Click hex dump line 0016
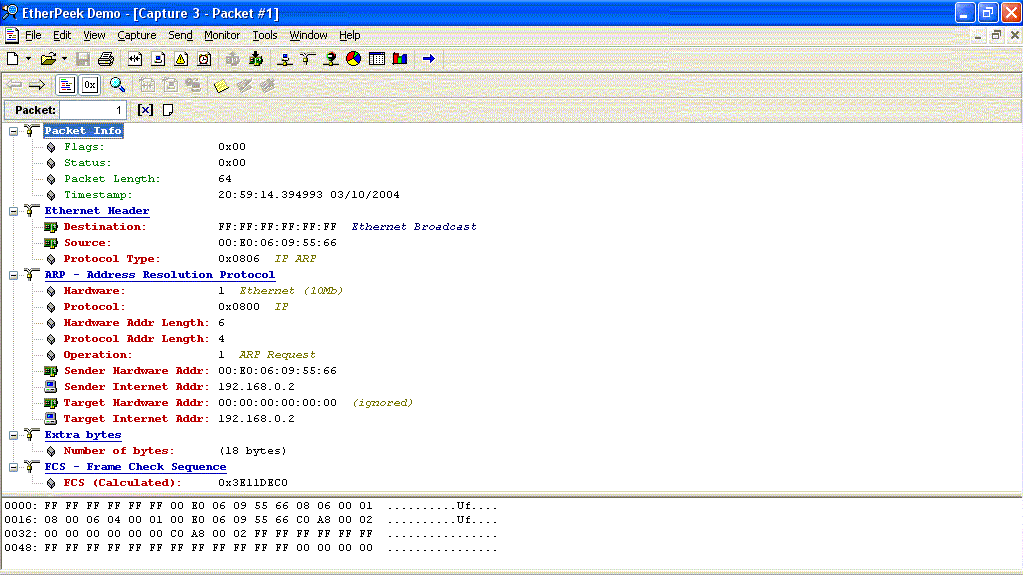The height and width of the screenshot is (575, 1023). click(251, 520)
